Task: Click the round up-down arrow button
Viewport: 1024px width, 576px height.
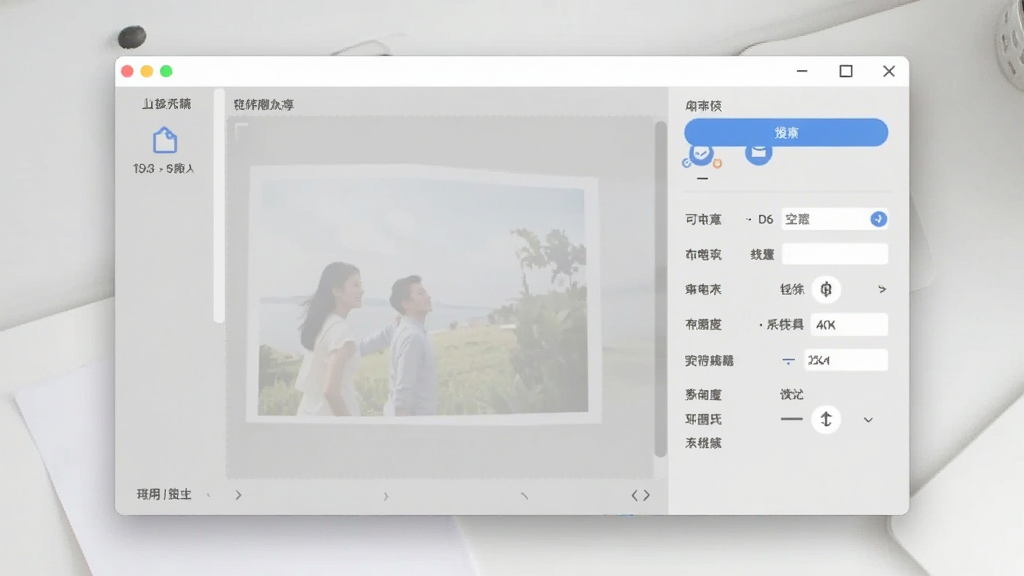Action: point(826,419)
